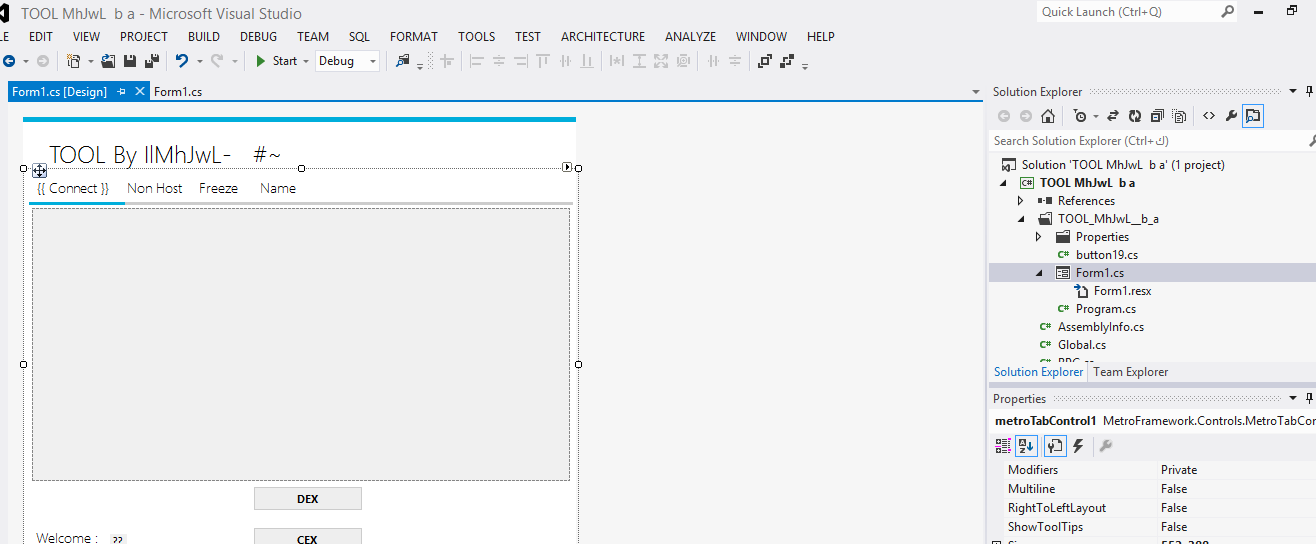Click the Bring to Front layout icon
1316x544 pixels.
tap(764, 61)
